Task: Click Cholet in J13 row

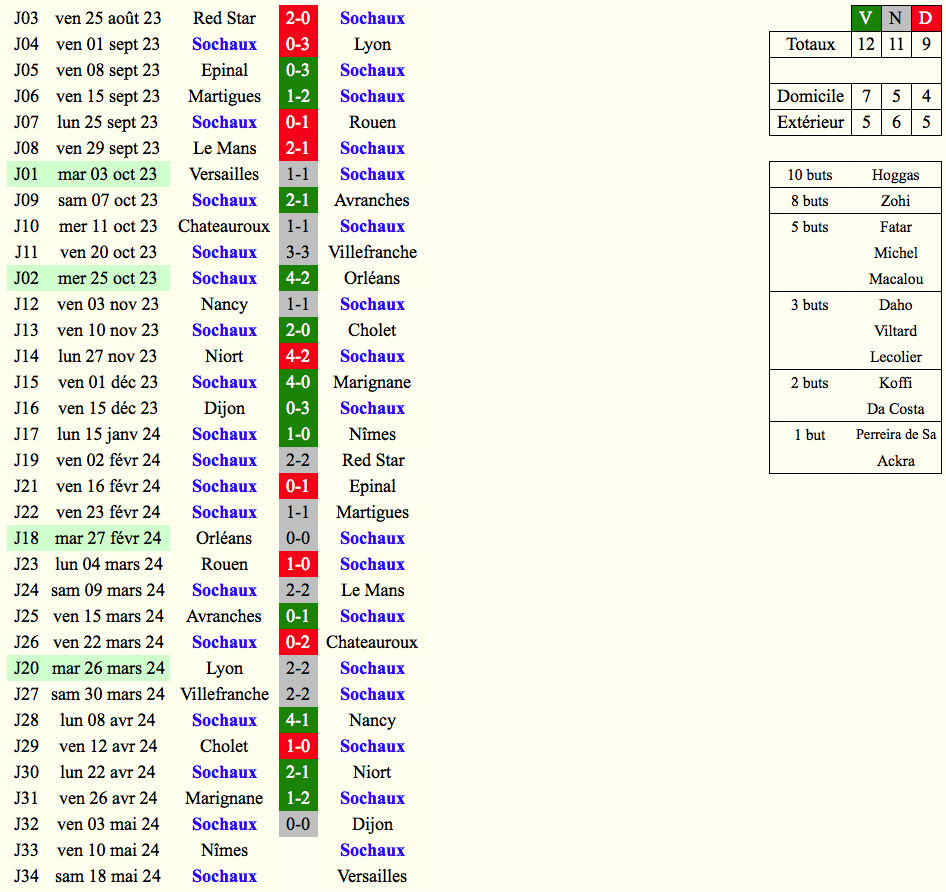Action: 372,330
